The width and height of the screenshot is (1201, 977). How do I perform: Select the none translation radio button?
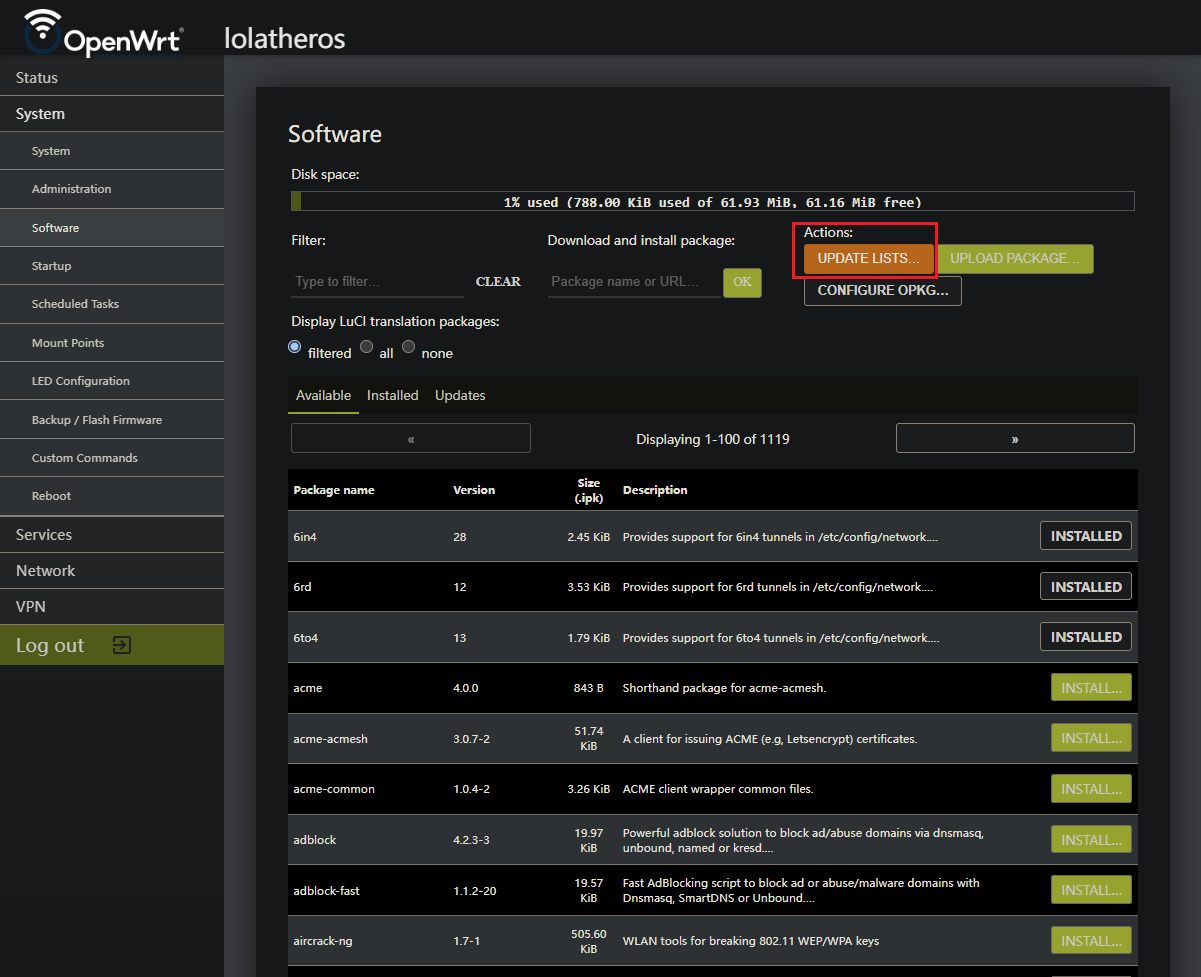tap(409, 347)
